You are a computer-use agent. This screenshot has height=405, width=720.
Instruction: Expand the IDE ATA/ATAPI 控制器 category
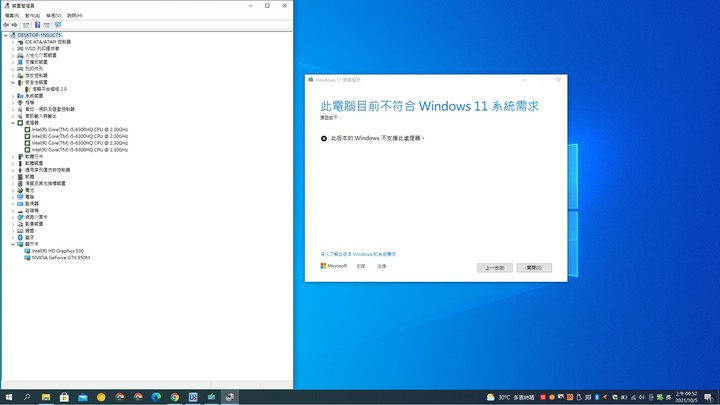pos(13,42)
